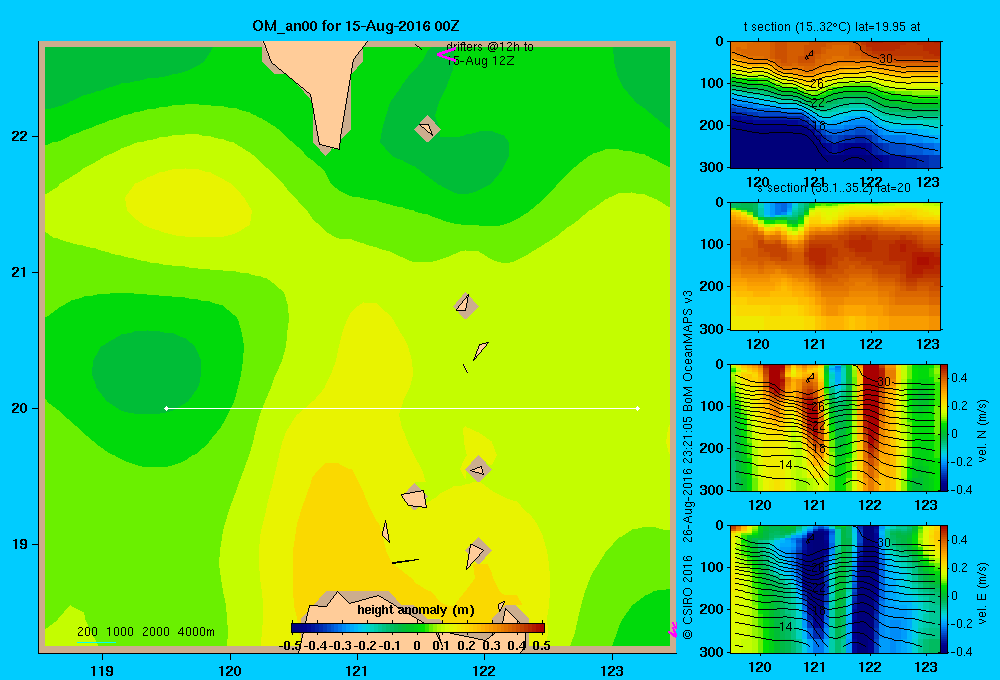Click depth label '300' on the salinity section axis

[x=712, y=329]
